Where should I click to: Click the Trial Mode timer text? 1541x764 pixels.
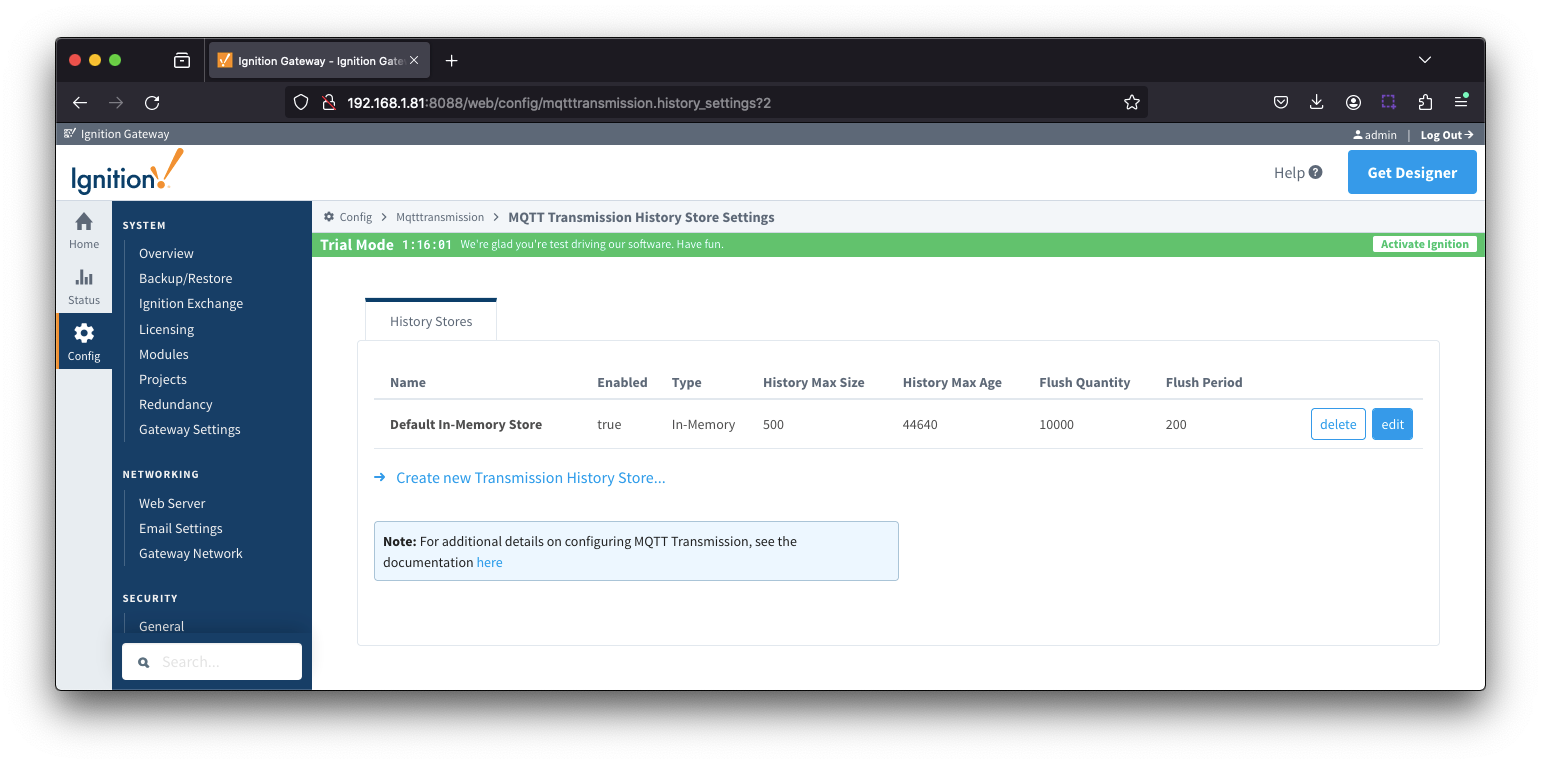[x=427, y=245]
